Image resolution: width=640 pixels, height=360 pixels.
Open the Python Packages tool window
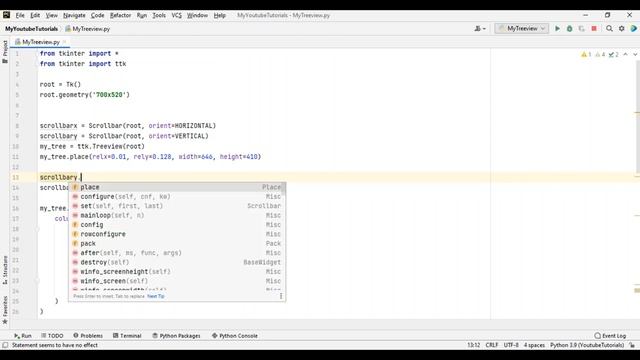(x=176, y=336)
